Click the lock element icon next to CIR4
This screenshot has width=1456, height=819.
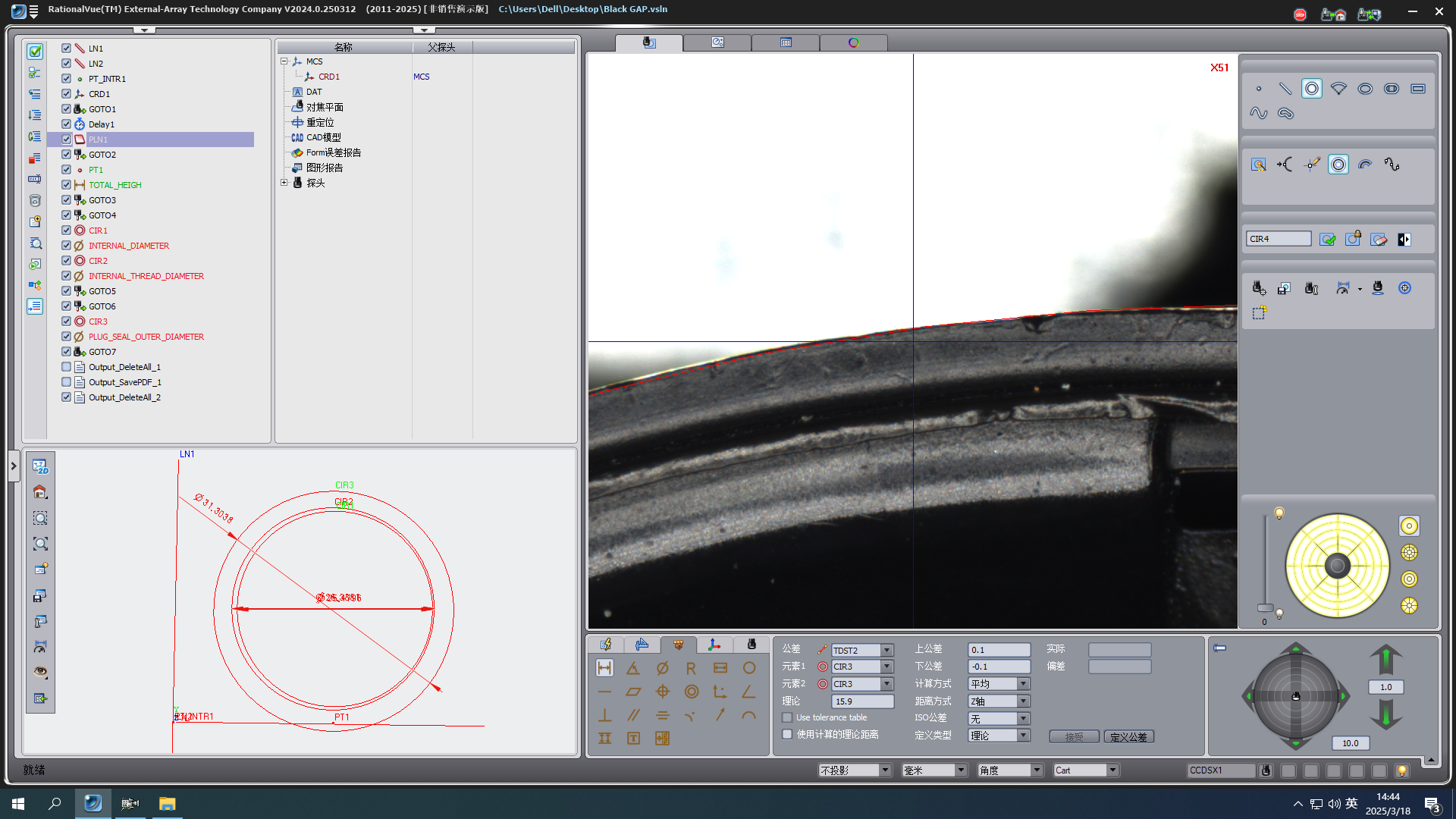tap(1354, 239)
